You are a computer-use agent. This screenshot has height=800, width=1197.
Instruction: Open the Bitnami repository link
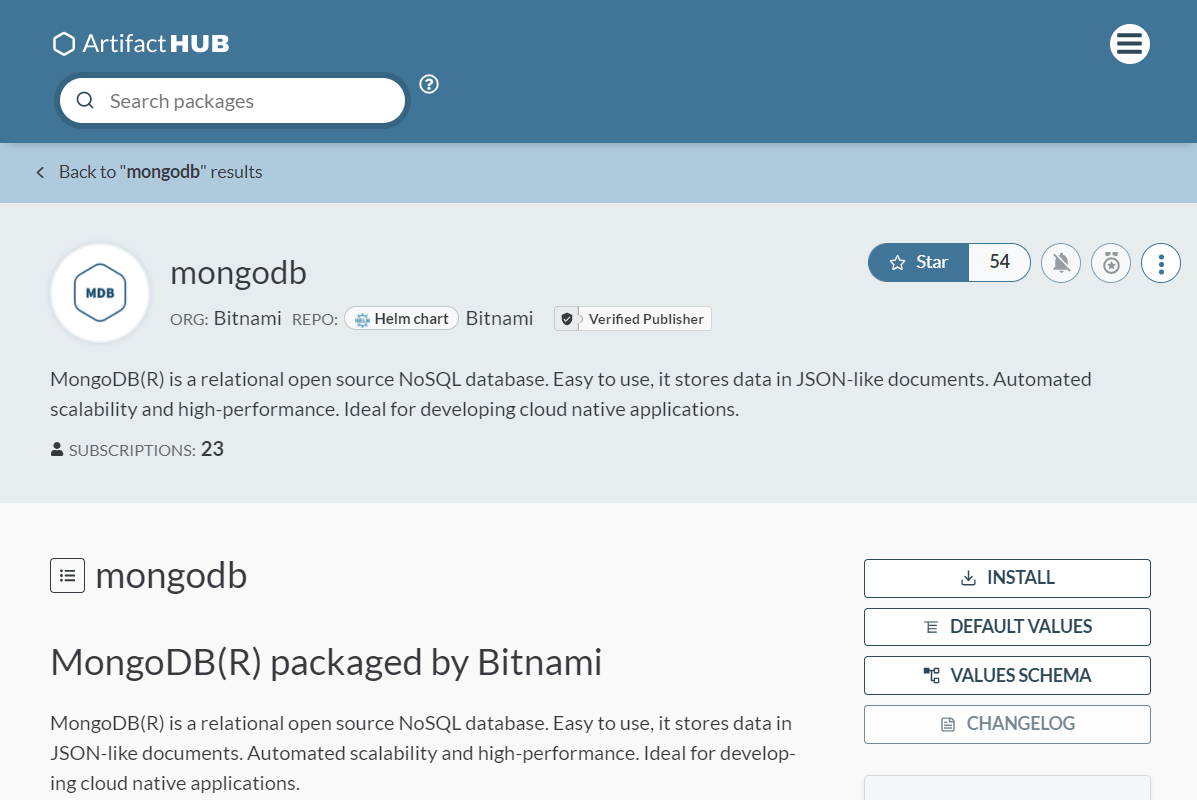click(x=499, y=318)
